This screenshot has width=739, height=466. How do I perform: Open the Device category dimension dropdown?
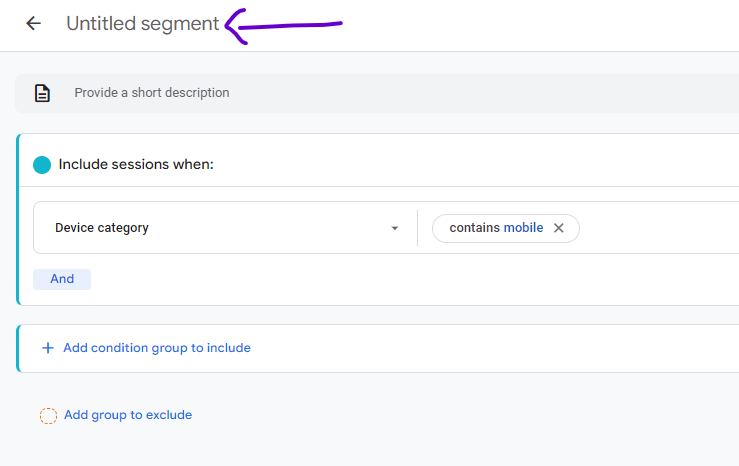225,228
